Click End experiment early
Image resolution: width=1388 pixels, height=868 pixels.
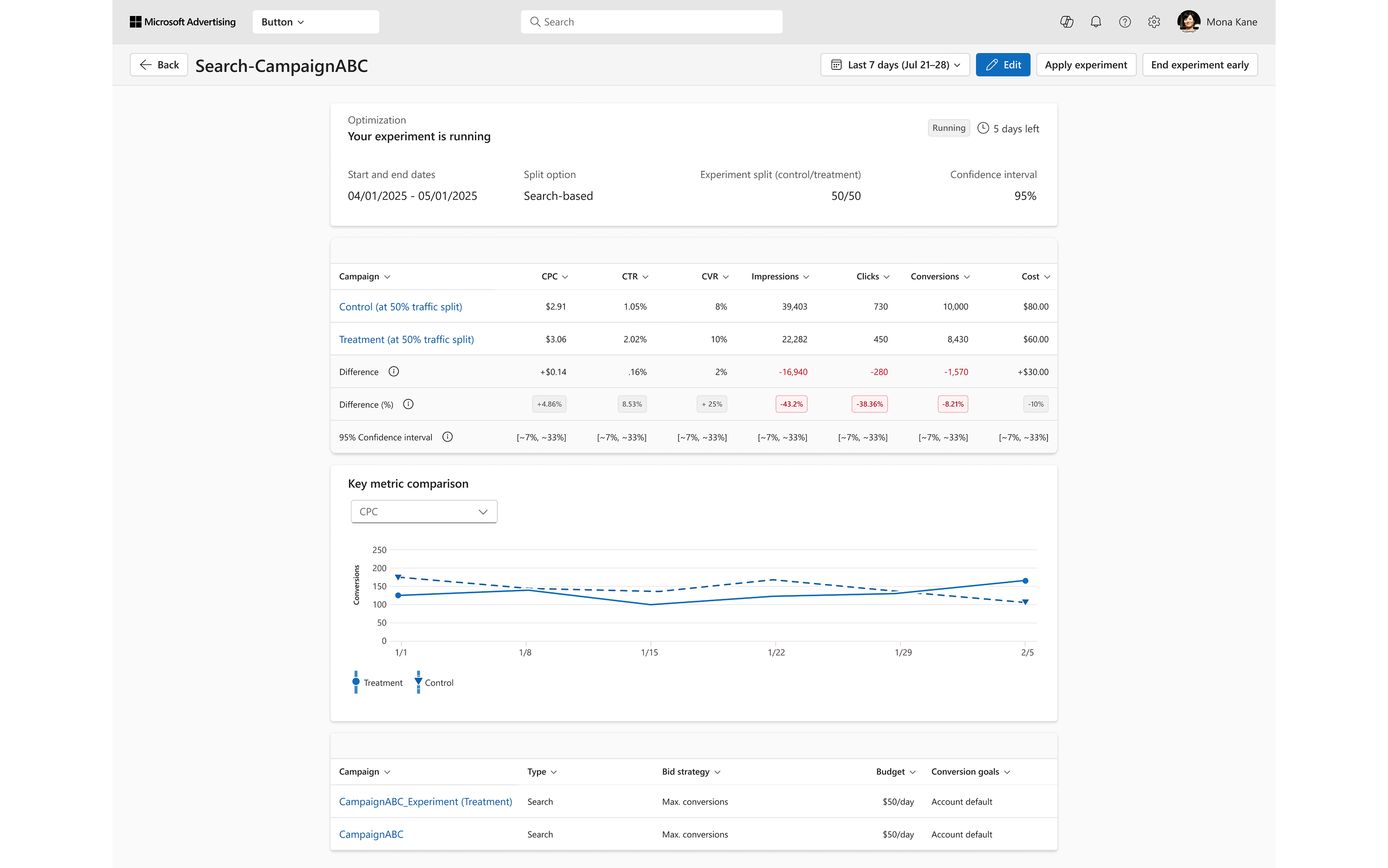click(x=1200, y=65)
